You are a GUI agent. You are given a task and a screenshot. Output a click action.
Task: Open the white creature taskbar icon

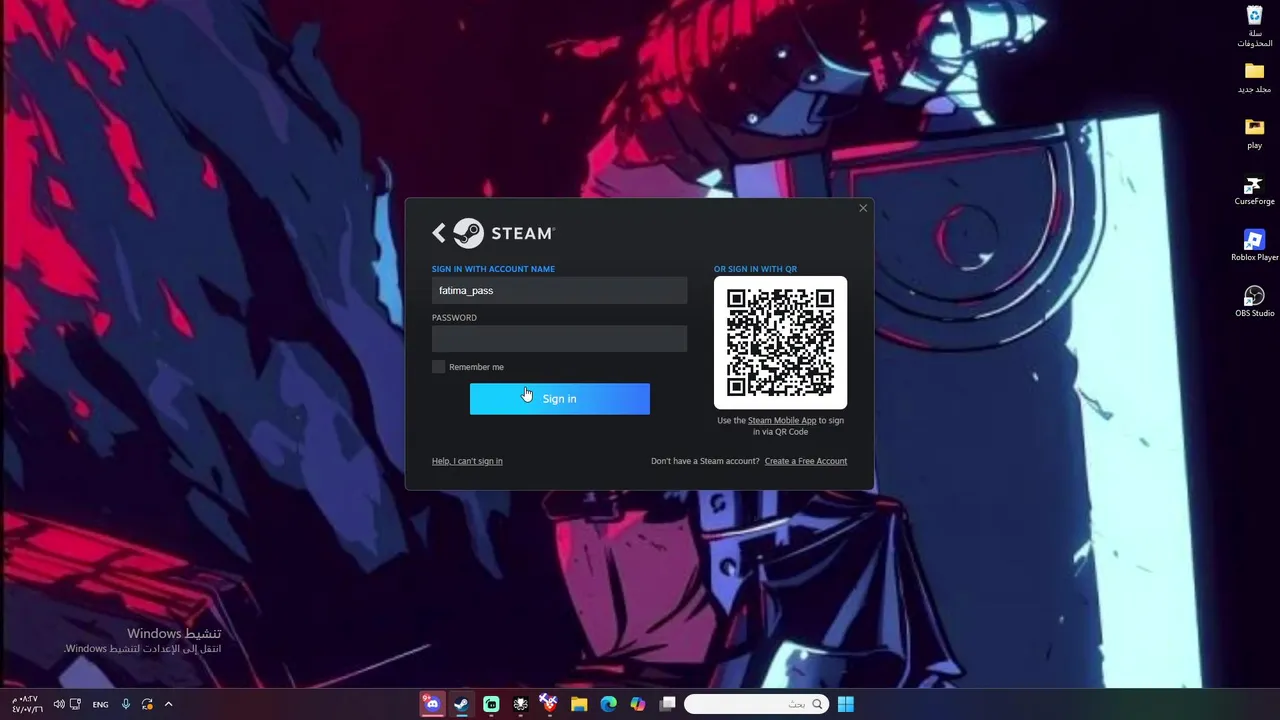pyautogui.click(x=520, y=704)
